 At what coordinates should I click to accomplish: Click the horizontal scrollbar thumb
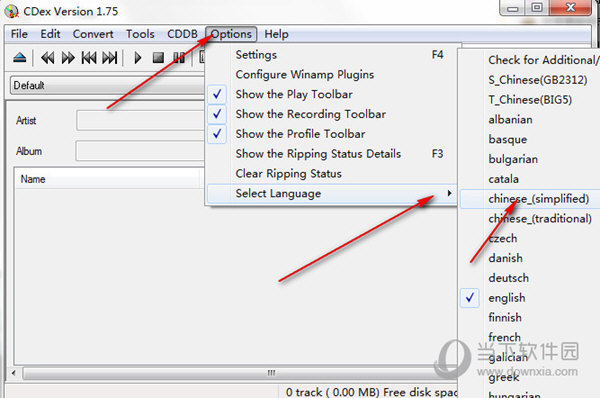[241, 373]
